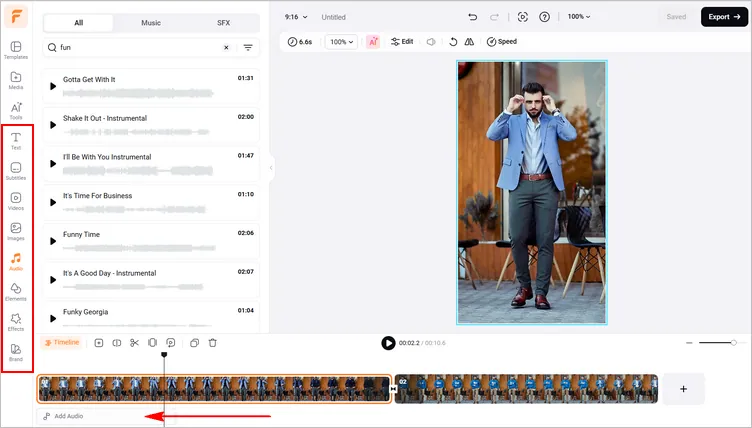Click the pink AI tool button
The image size is (752, 428).
click(x=373, y=42)
